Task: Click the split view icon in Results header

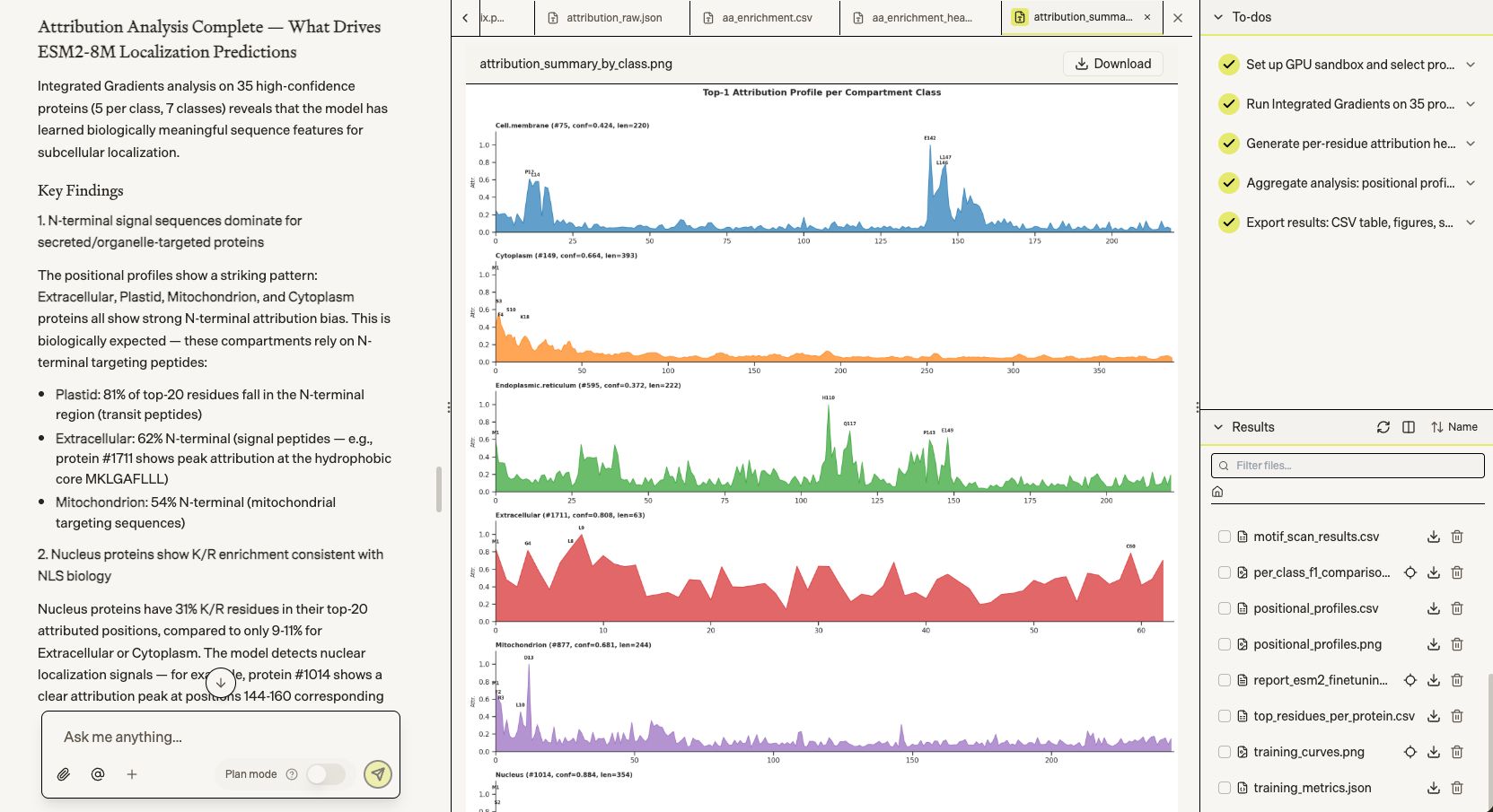Action: (1409, 427)
